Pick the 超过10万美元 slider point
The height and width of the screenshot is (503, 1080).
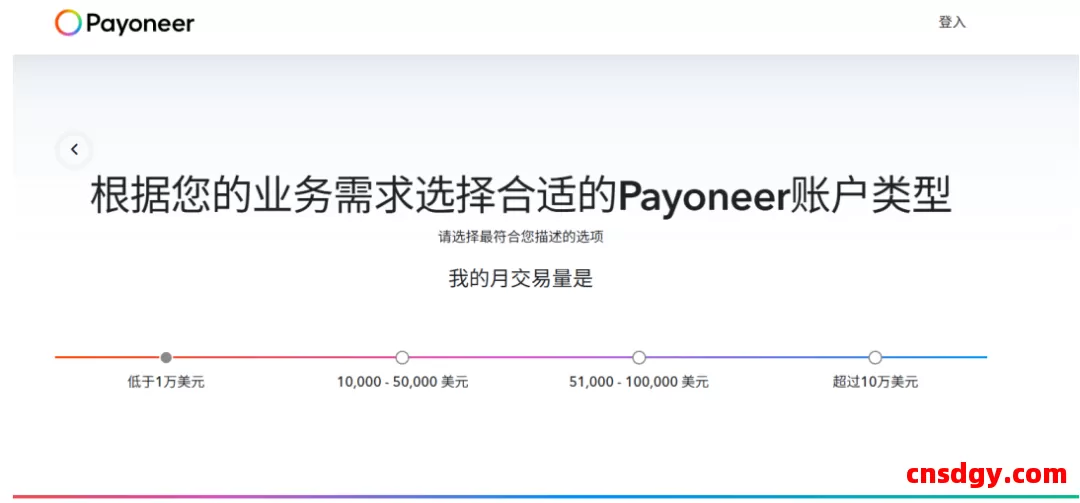click(x=875, y=358)
